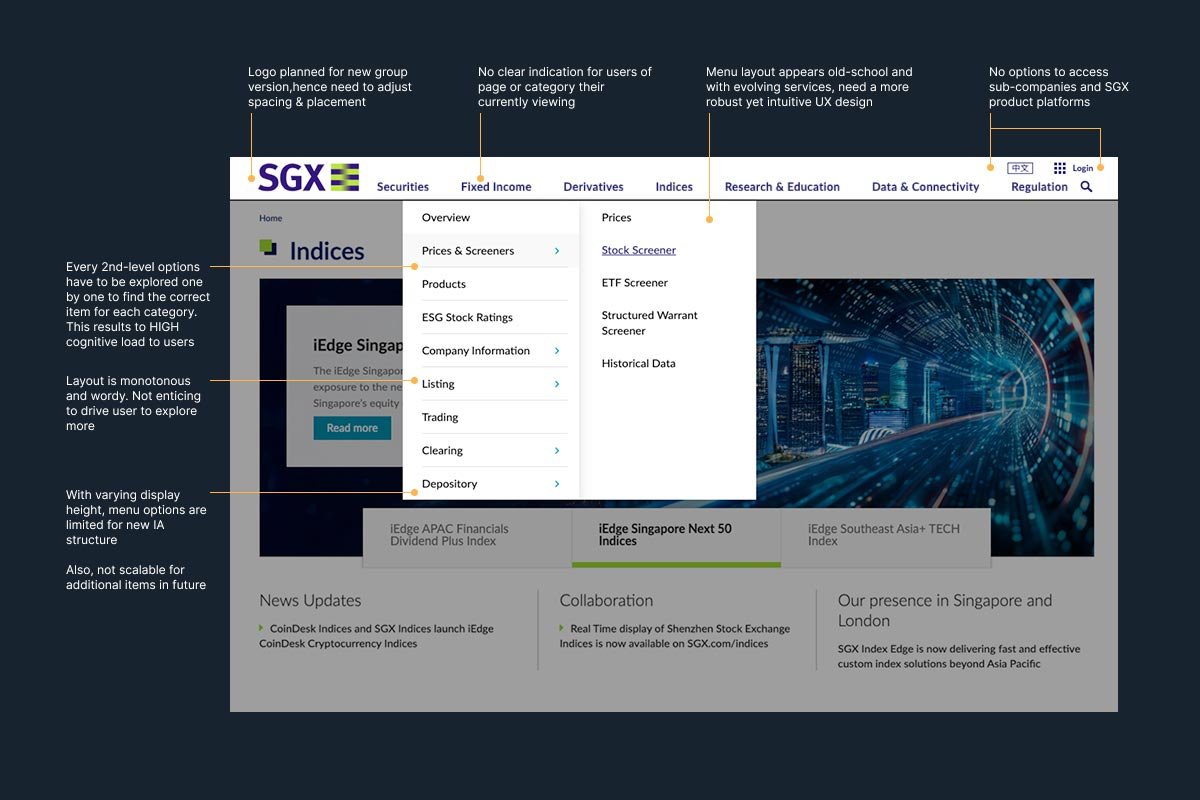Select iEdge APAC Financials Dividend Plus tab
The image size is (1200, 800).
coord(449,535)
